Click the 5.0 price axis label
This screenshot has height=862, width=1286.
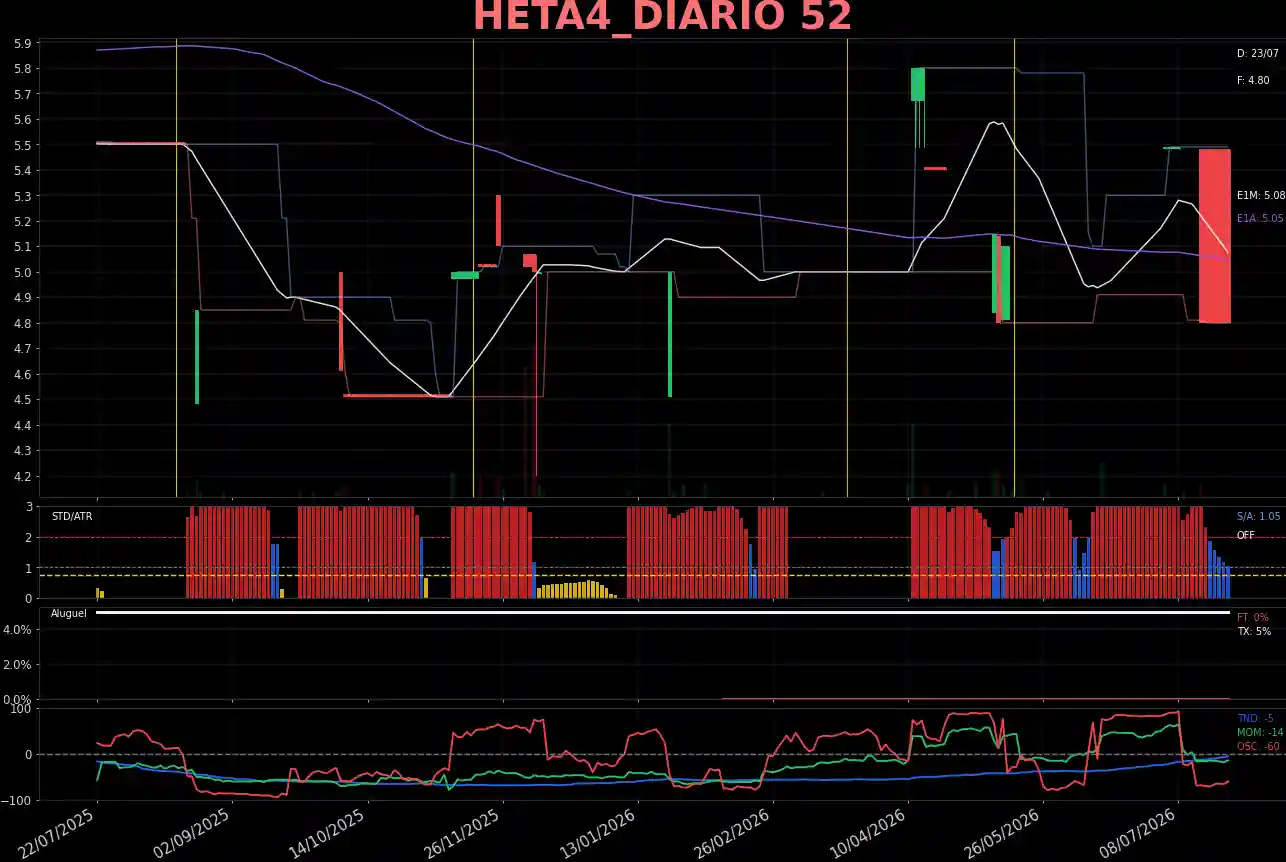tap(22, 272)
